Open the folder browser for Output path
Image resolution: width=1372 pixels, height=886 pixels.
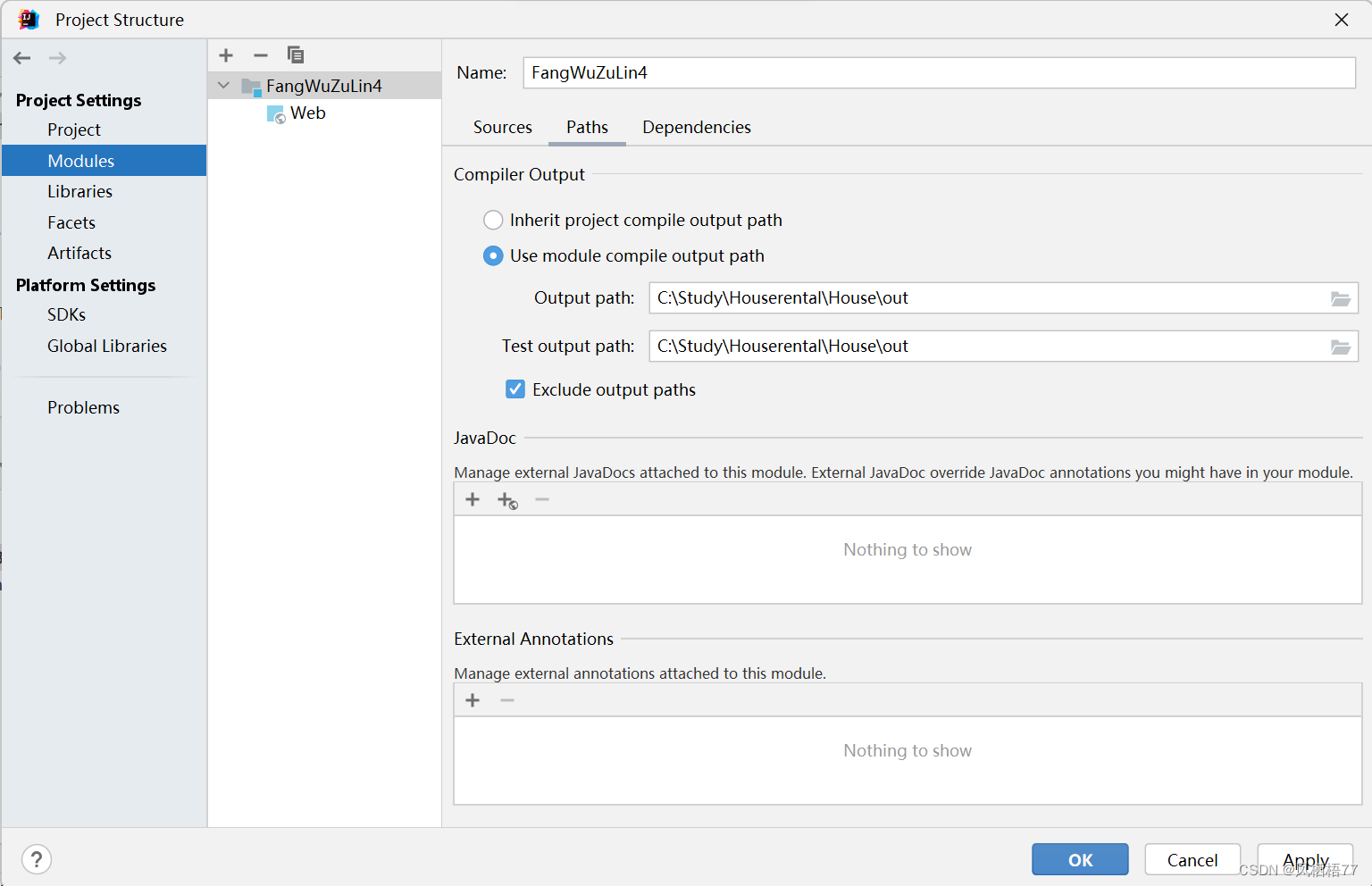1341,298
